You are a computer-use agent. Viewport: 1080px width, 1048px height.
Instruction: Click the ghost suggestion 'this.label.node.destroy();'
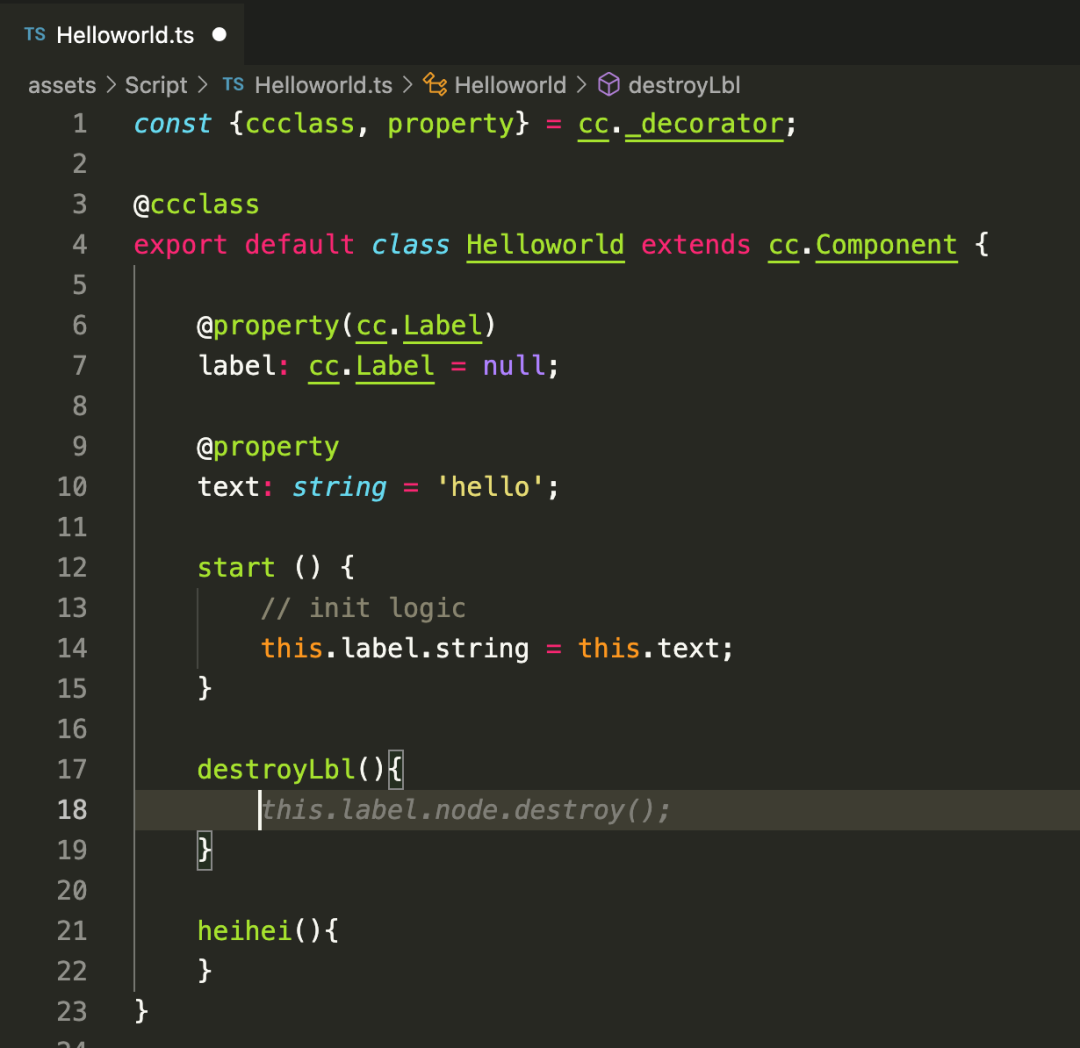pos(466,810)
